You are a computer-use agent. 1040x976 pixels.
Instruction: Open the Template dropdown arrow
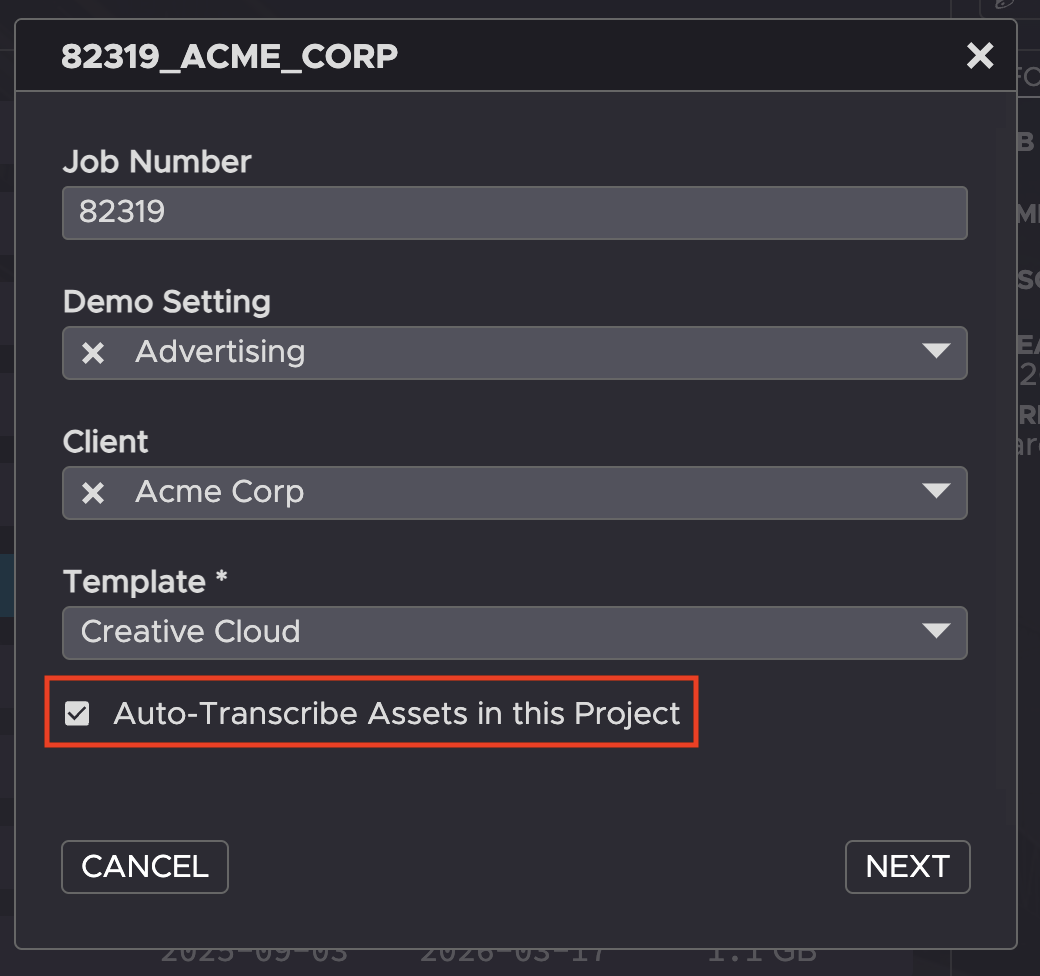point(936,632)
